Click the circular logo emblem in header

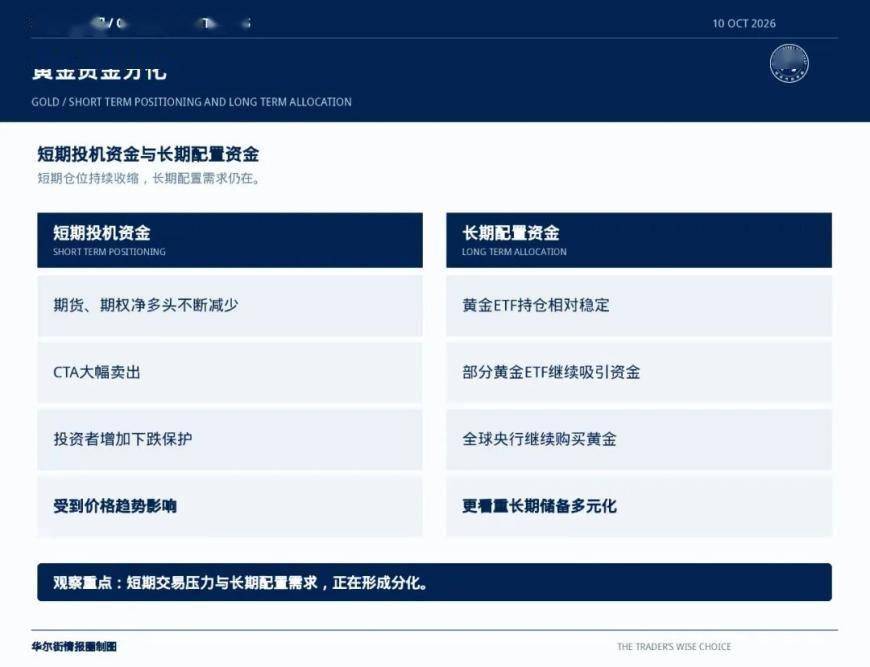pyautogui.click(x=789, y=64)
